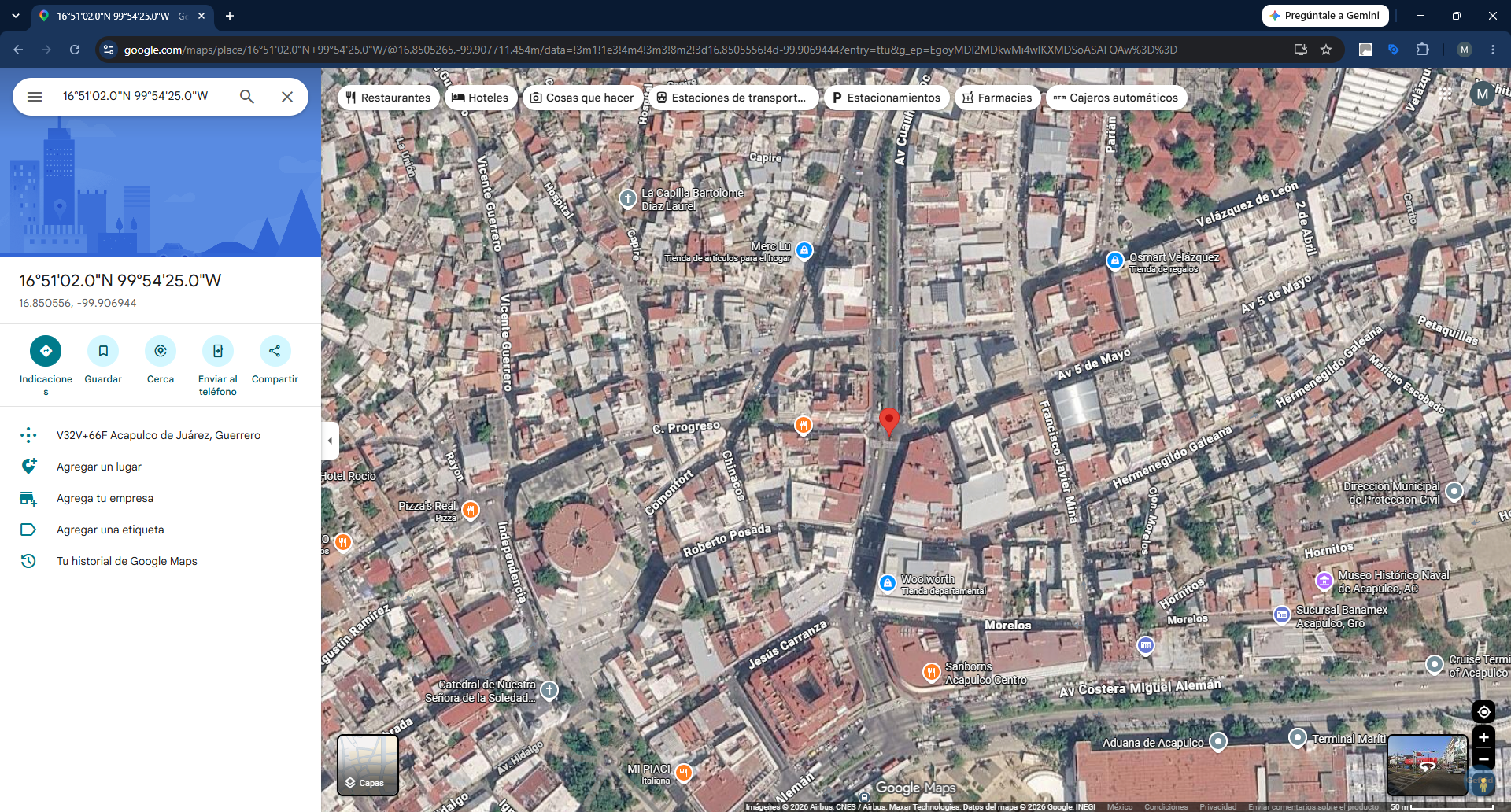The image size is (1511, 812).
Task: Click Sucursal Banamex marker
Action: click(x=1282, y=615)
